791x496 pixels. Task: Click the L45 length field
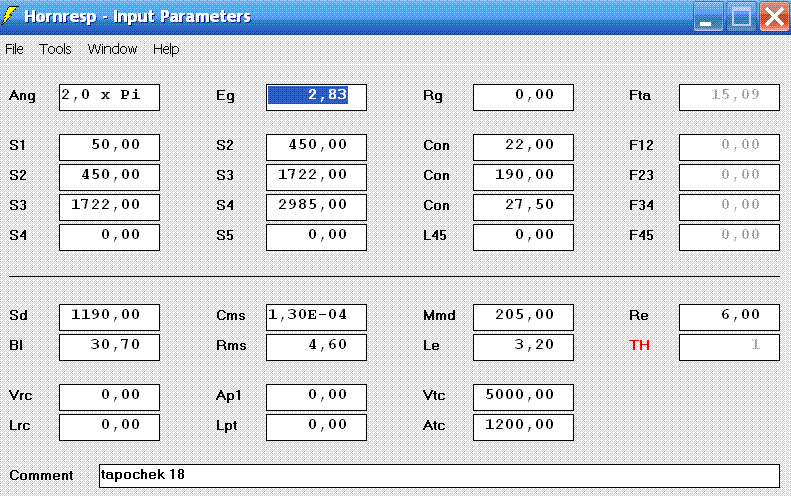523,237
